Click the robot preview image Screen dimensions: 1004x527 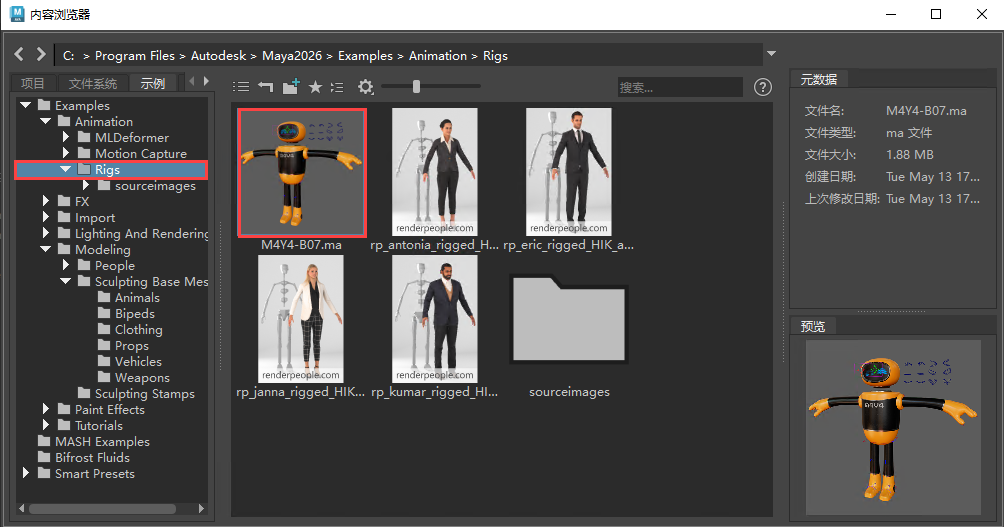893,426
